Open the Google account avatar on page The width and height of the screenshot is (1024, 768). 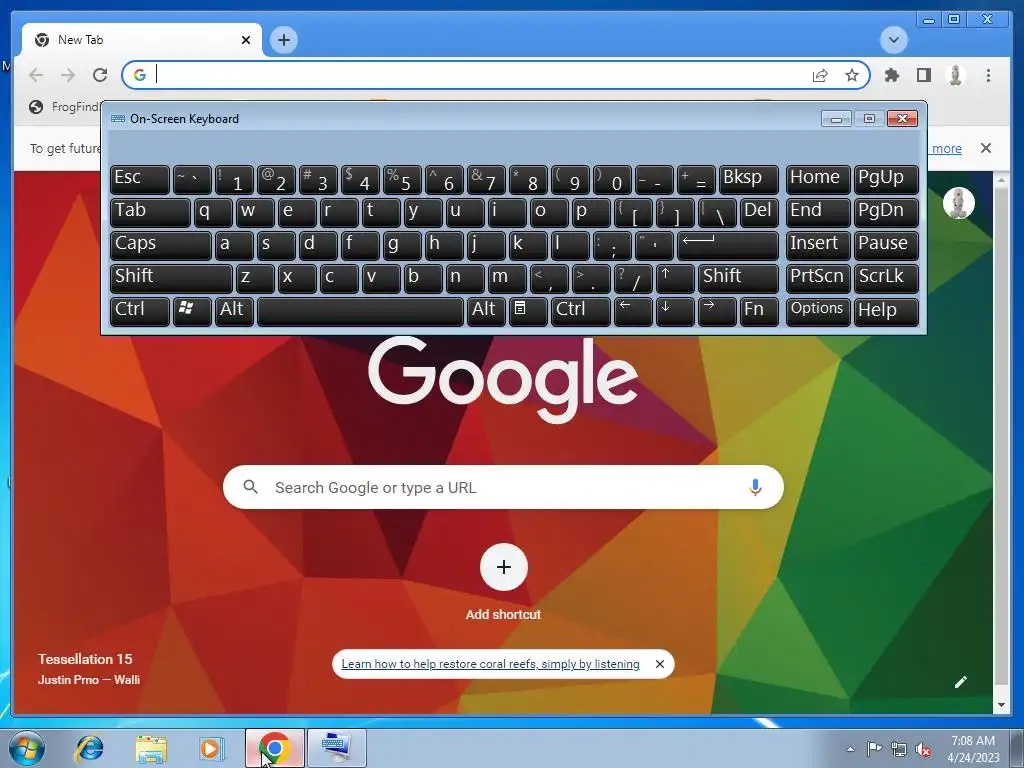coord(959,202)
